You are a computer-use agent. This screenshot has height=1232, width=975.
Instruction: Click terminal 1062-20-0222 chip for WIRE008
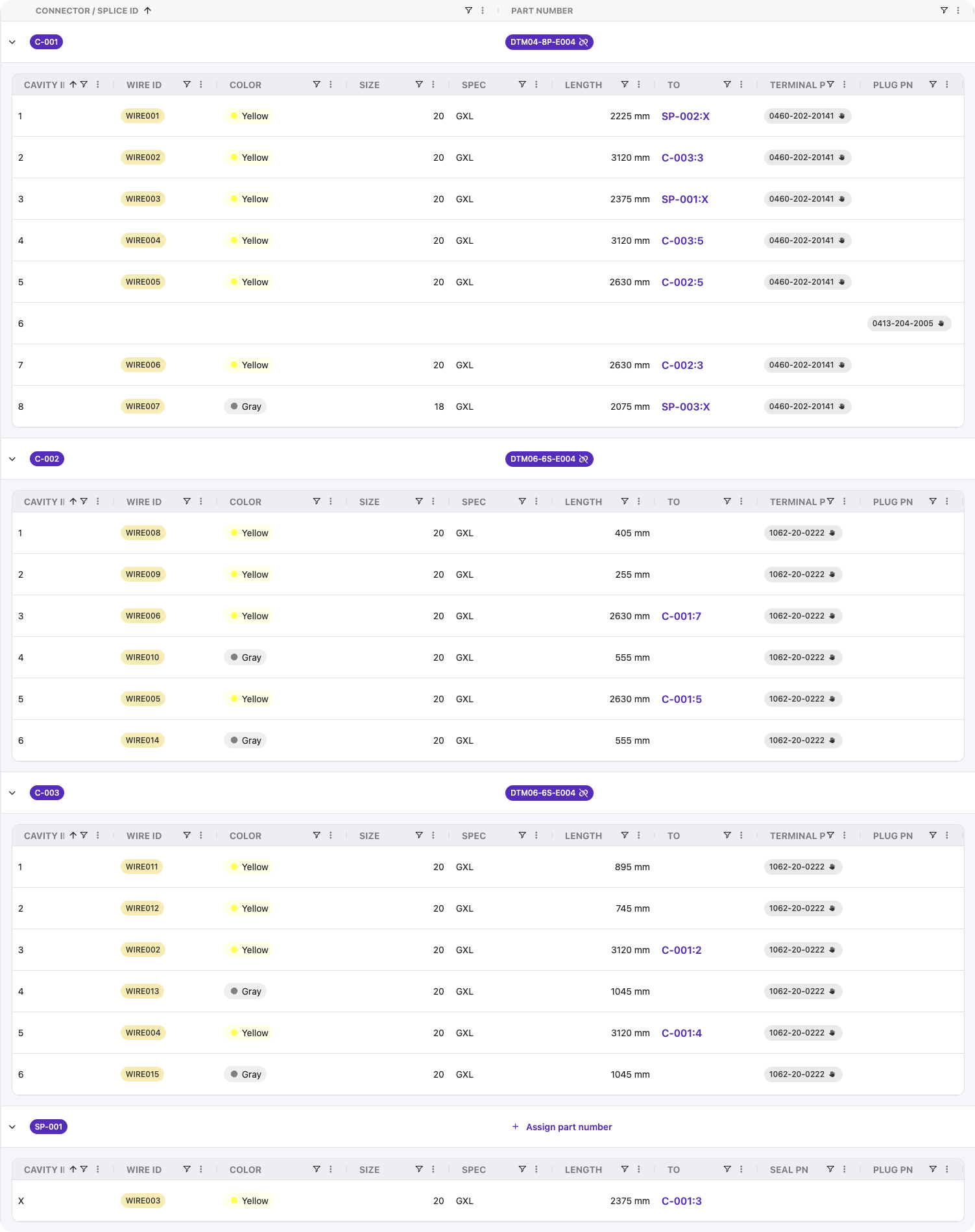803,533
